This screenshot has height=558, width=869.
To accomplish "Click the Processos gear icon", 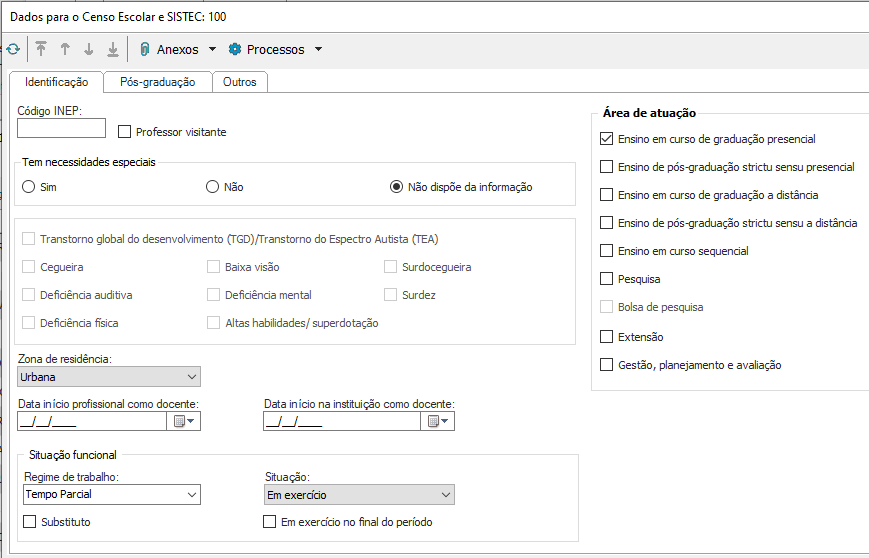I will click(x=235, y=49).
